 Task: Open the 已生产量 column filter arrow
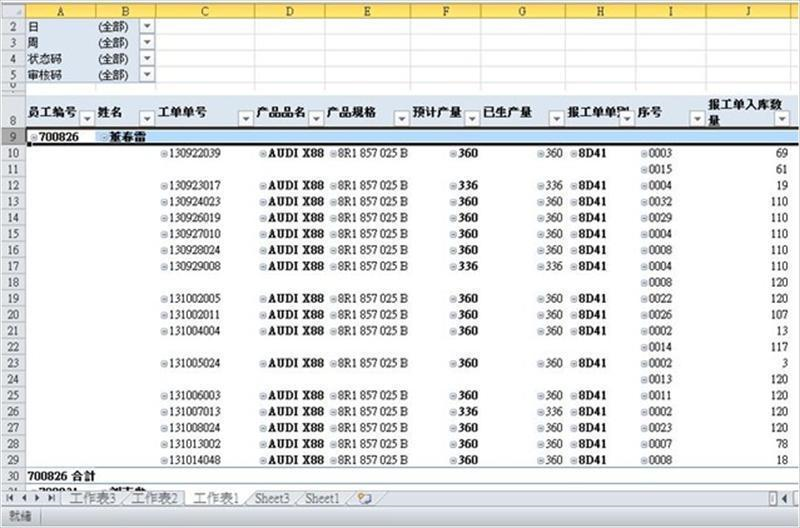[557, 119]
